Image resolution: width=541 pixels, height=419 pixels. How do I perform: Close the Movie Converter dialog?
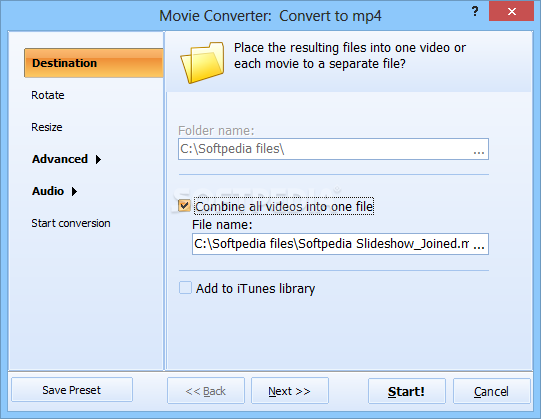pyautogui.click(x=511, y=11)
